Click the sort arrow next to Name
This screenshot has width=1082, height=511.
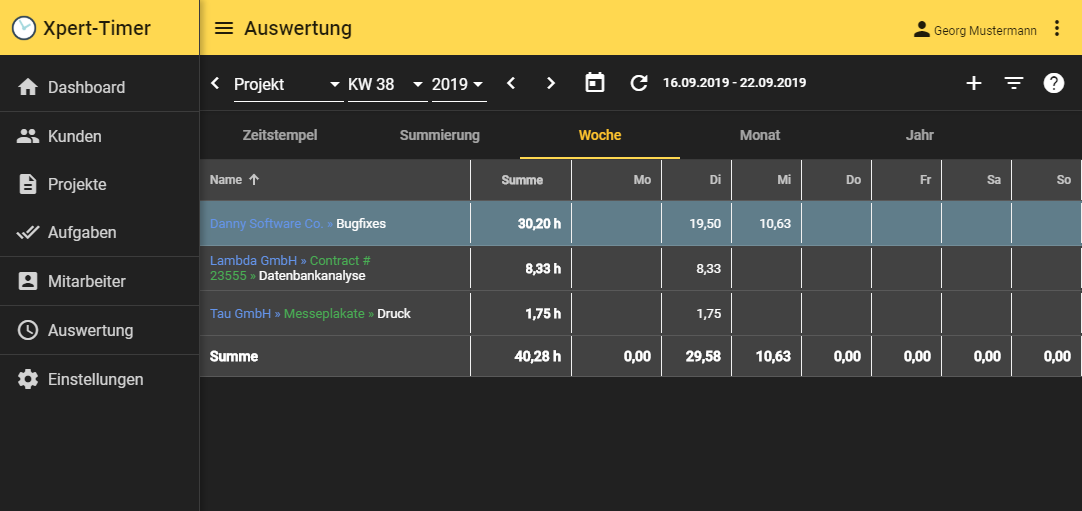pyautogui.click(x=254, y=179)
